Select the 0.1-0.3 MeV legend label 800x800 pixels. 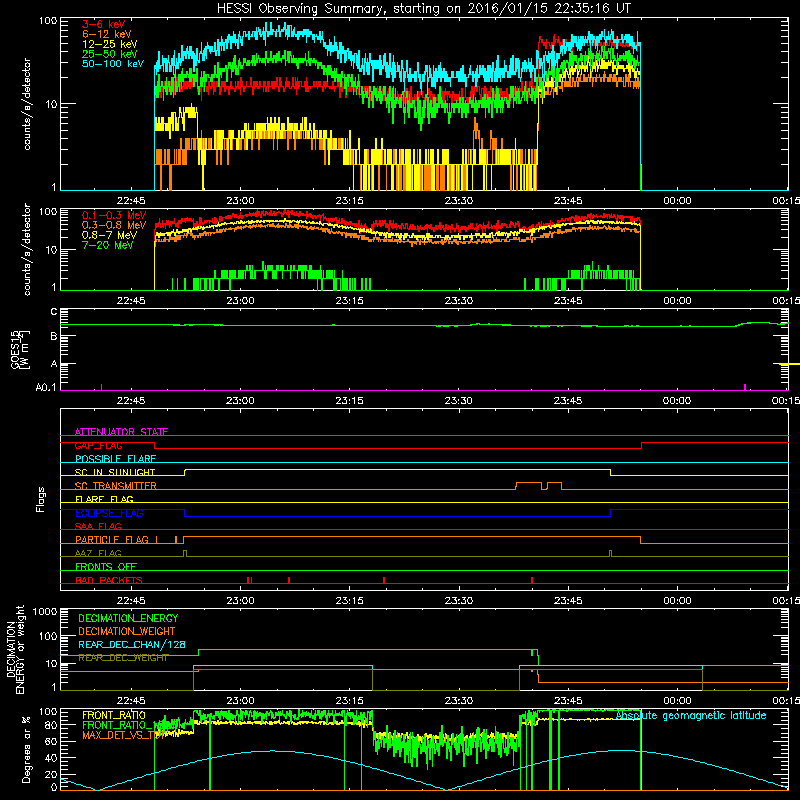click(114, 215)
